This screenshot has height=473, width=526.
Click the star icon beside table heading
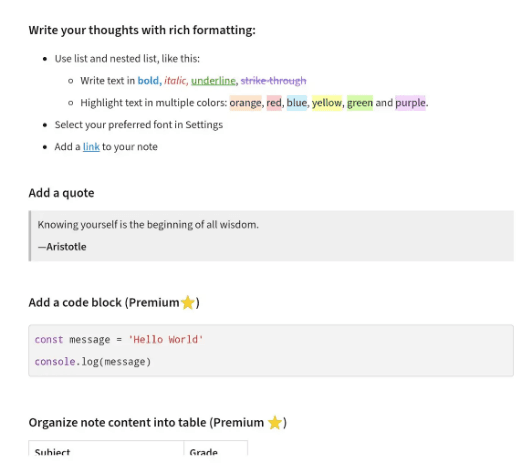275,423
